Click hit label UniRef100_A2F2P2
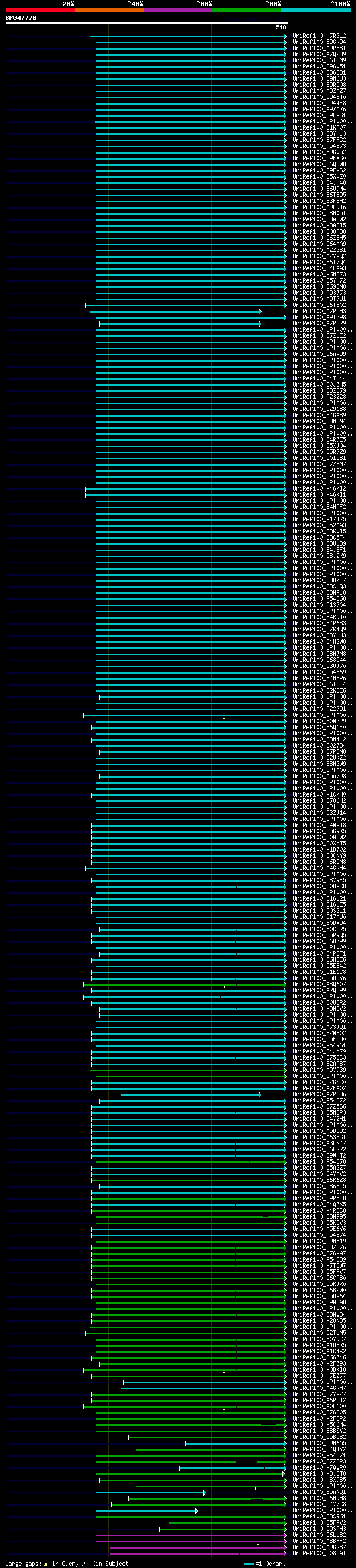 [x=319, y=1419]
